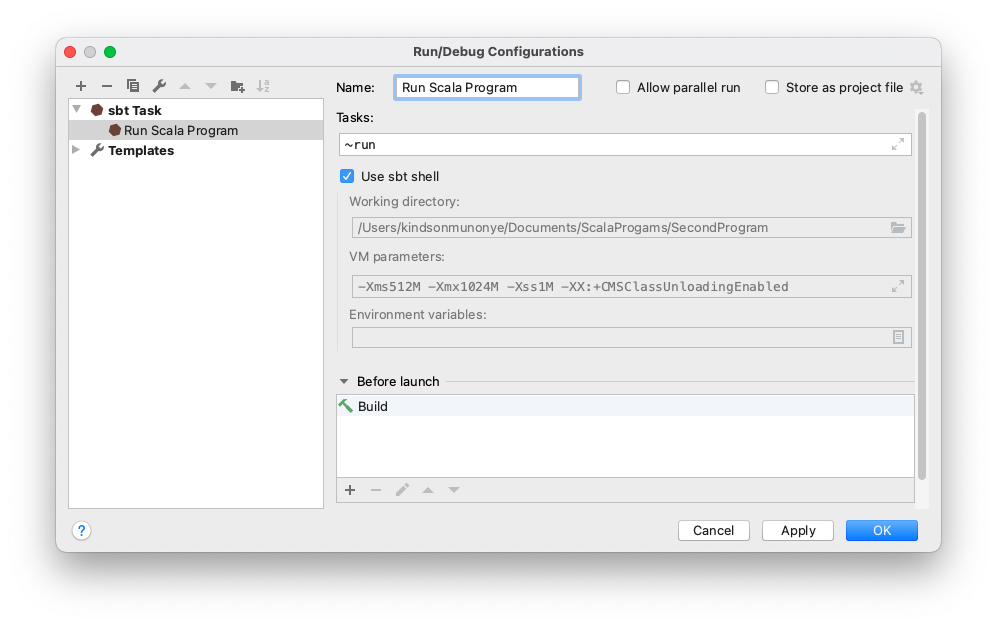Click the Cancel button
Viewport: 997px width, 626px height.
coord(713,531)
